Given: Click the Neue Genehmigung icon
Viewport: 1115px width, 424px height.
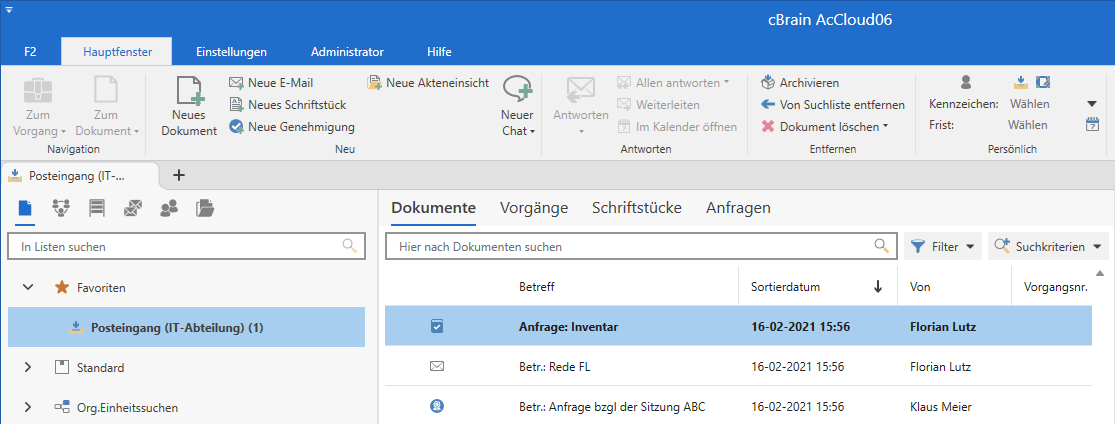Looking at the screenshot, I should (x=236, y=127).
